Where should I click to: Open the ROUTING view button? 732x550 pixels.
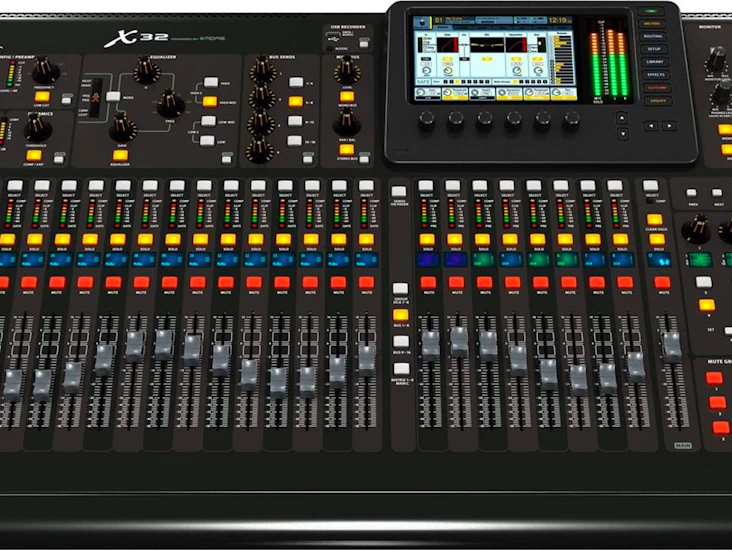tap(653, 36)
